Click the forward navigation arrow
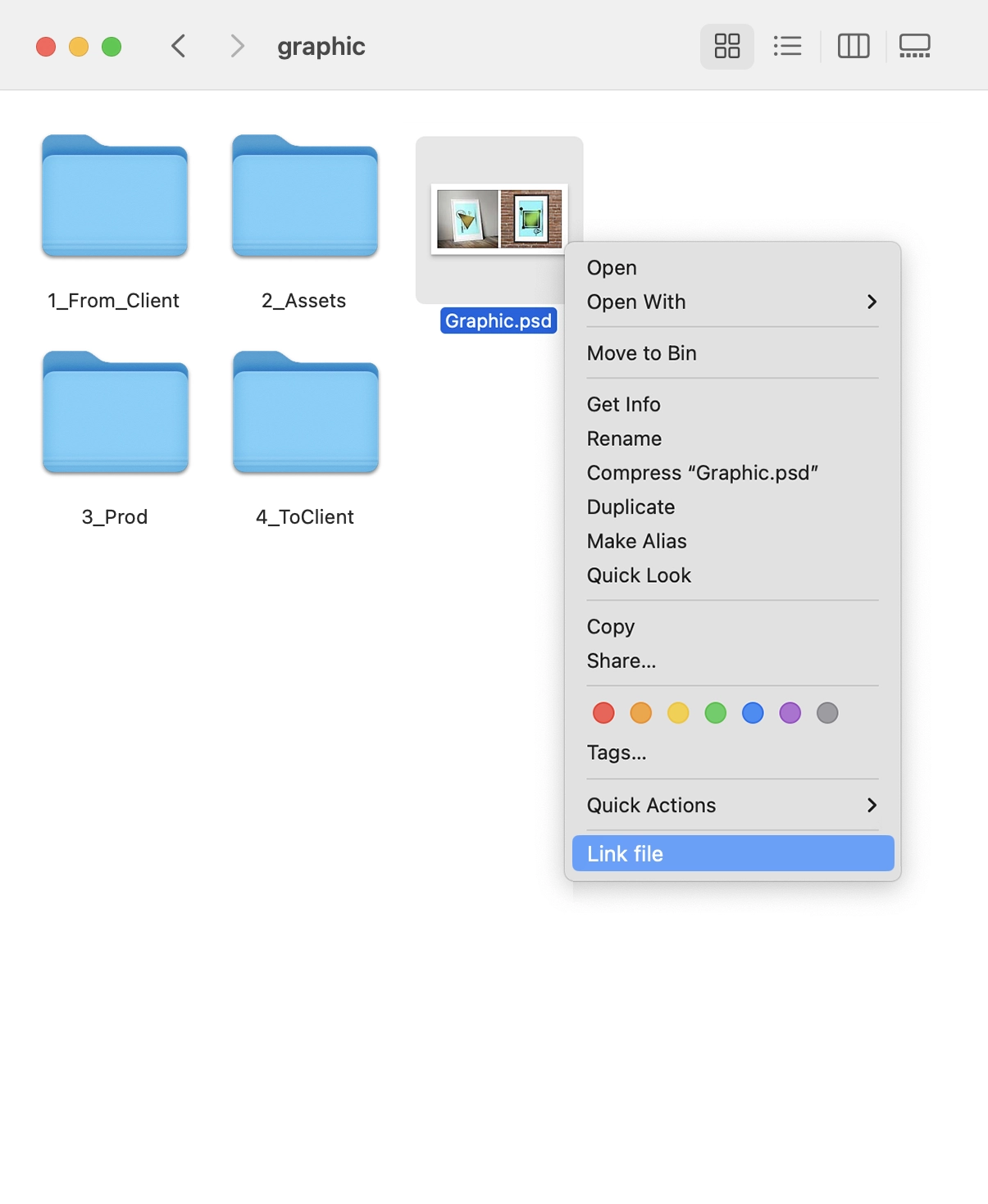Image resolution: width=988 pixels, height=1204 pixels. (237, 46)
